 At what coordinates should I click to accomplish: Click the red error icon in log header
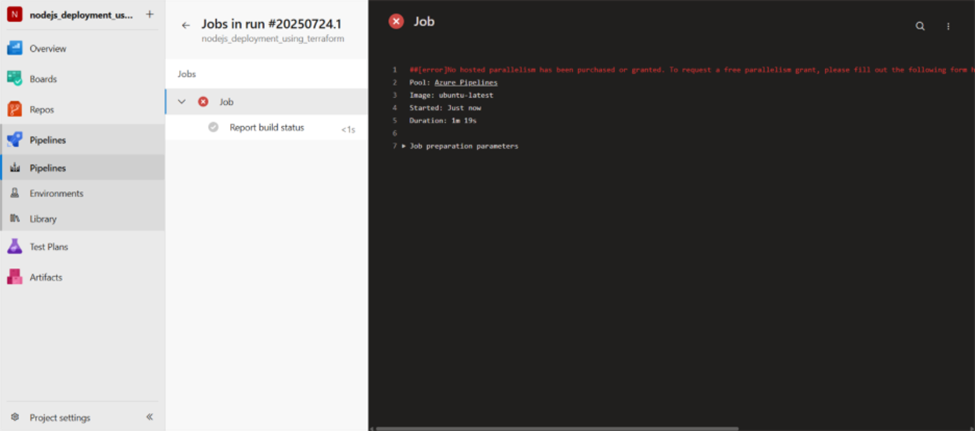click(396, 22)
